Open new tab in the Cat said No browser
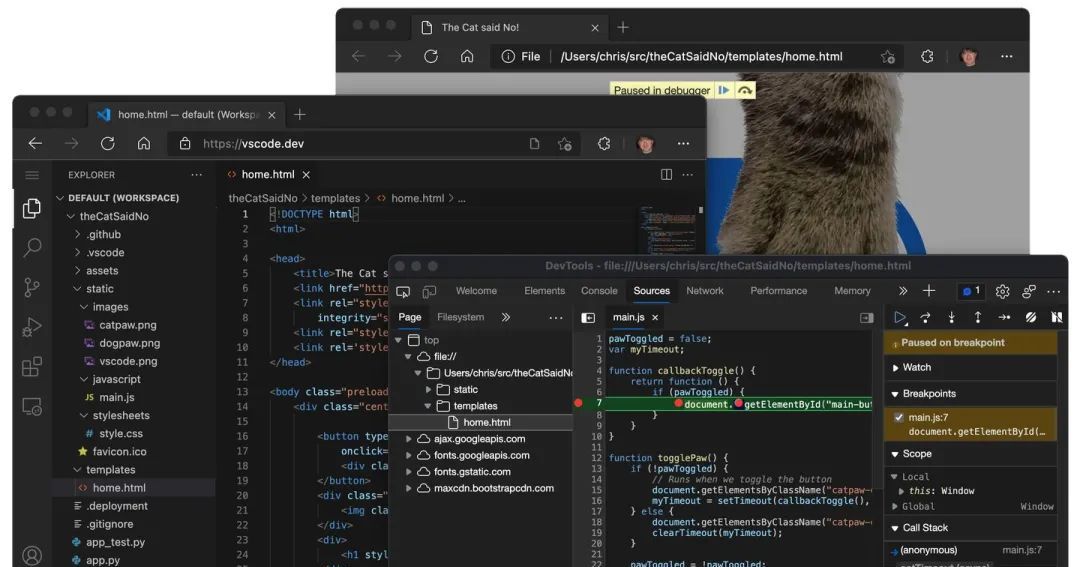Viewport: 1080px width, 567px height. tap(623, 28)
